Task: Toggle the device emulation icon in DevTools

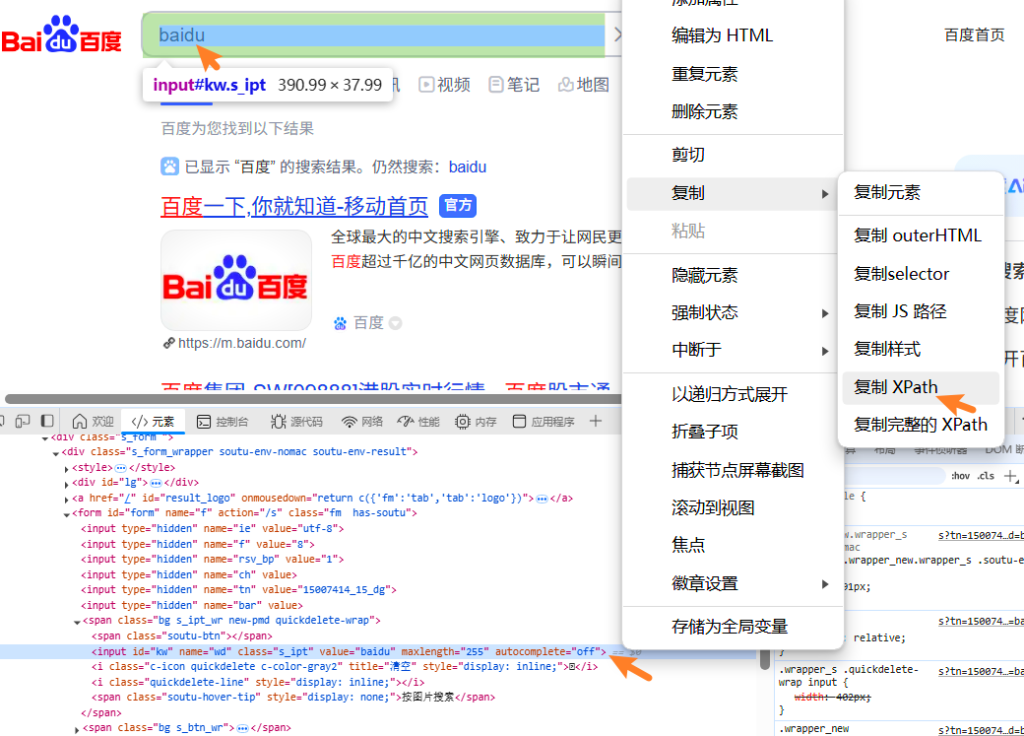Action: tap(22, 421)
